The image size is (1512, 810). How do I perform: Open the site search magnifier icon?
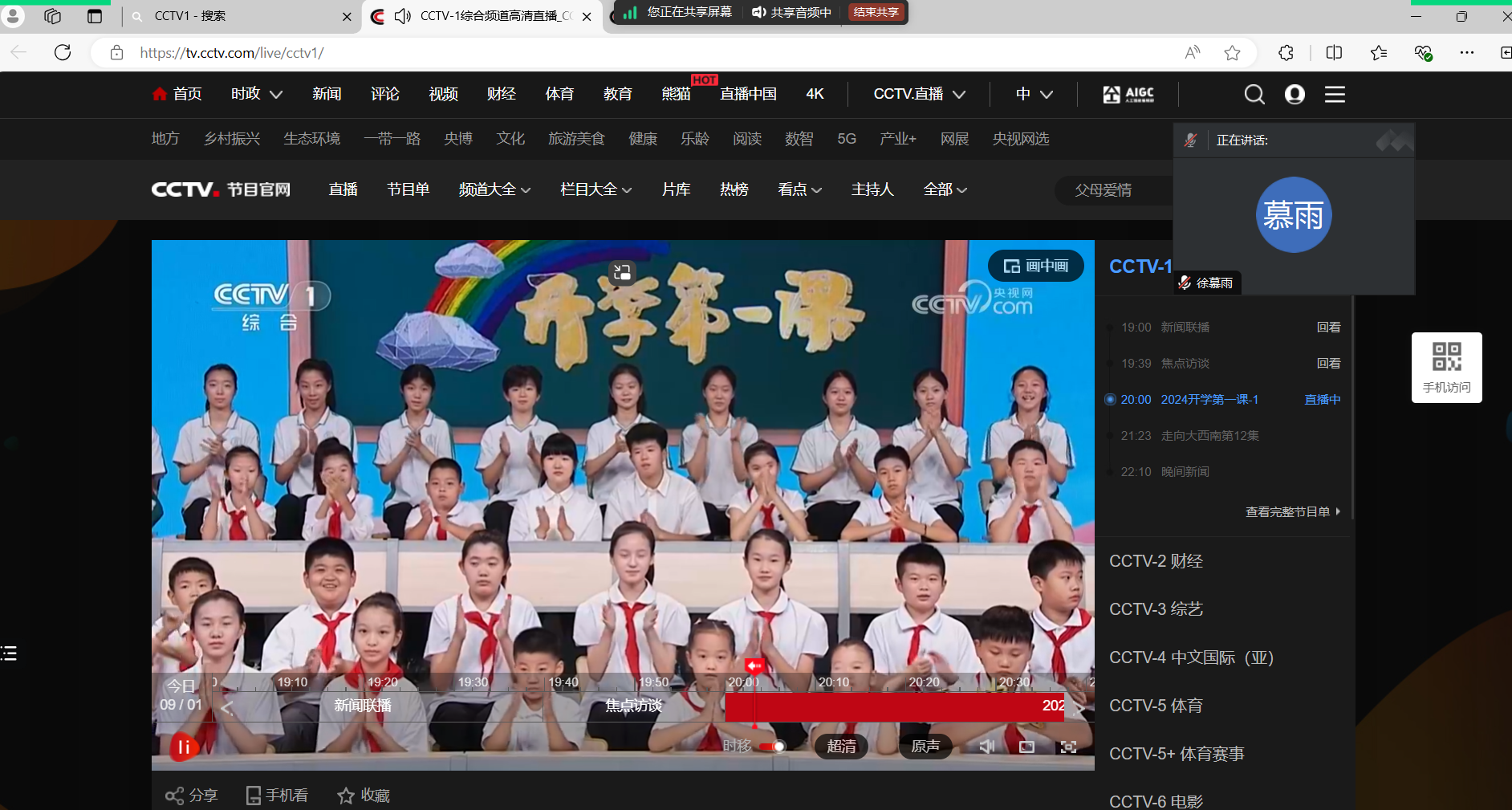(x=1254, y=95)
